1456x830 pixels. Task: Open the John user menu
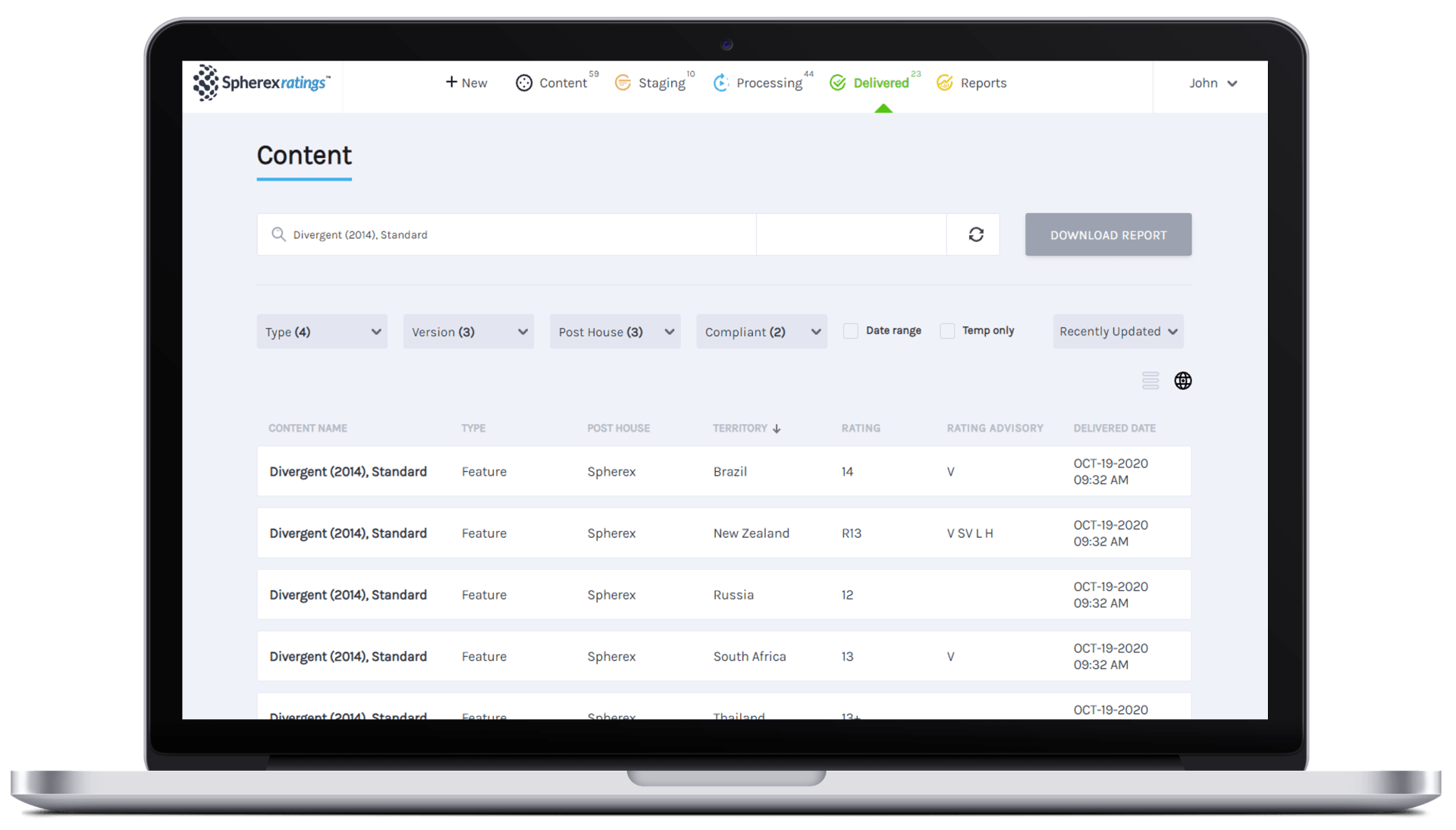(1213, 83)
